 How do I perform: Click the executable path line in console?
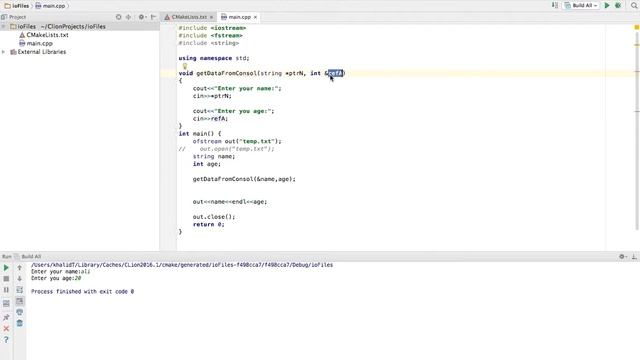[182, 265]
